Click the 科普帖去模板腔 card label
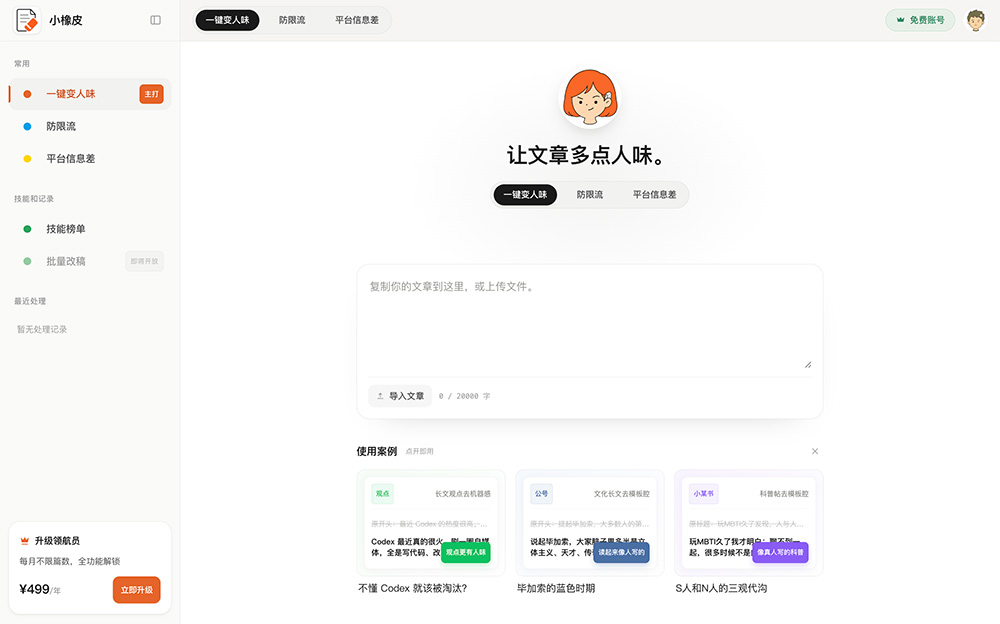1000x624 pixels. 784,494
